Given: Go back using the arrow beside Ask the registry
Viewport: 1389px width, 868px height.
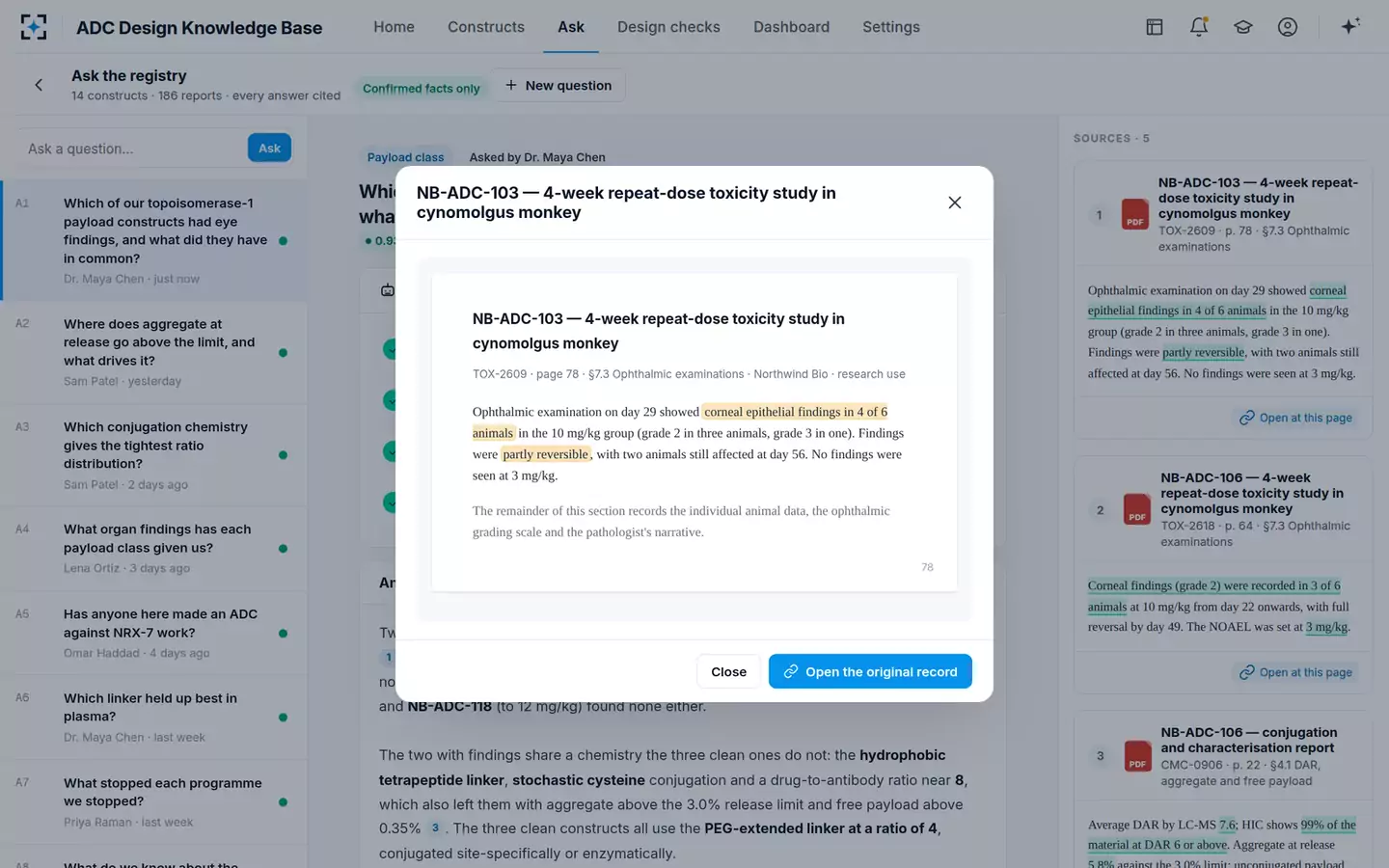Looking at the screenshot, I should click(x=39, y=85).
